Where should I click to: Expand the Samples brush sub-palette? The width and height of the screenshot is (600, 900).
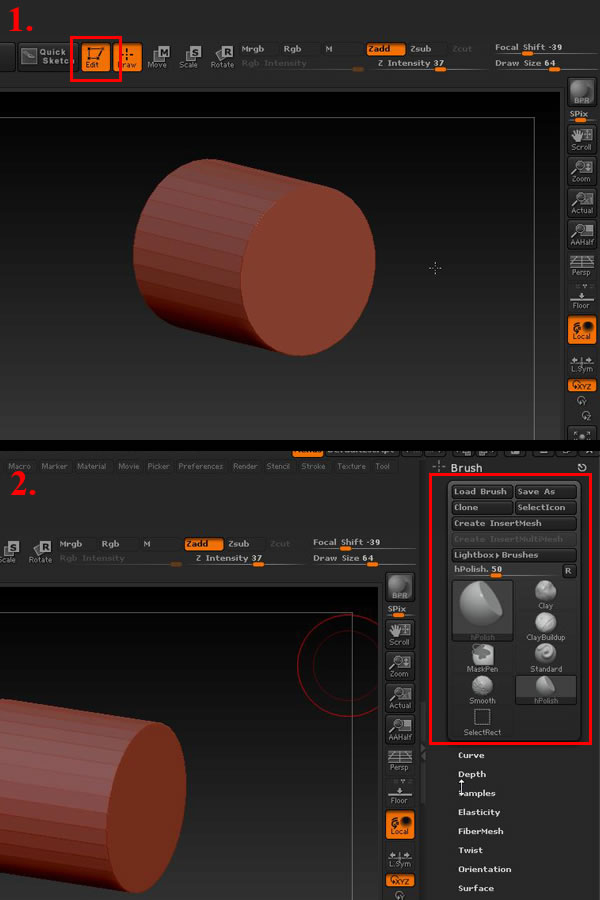pos(477,793)
